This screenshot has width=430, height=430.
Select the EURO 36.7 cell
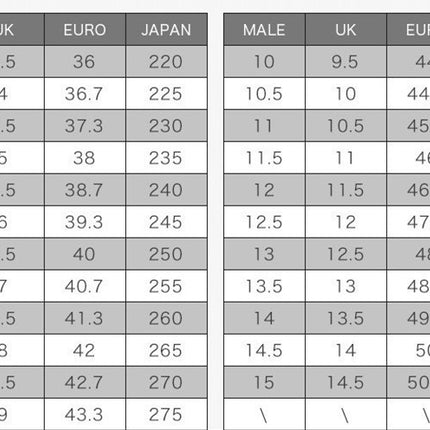pyautogui.click(x=85, y=94)
